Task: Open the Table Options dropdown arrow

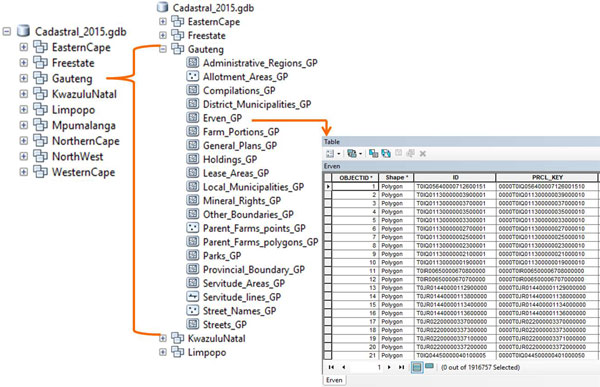Action: point(339,154)
